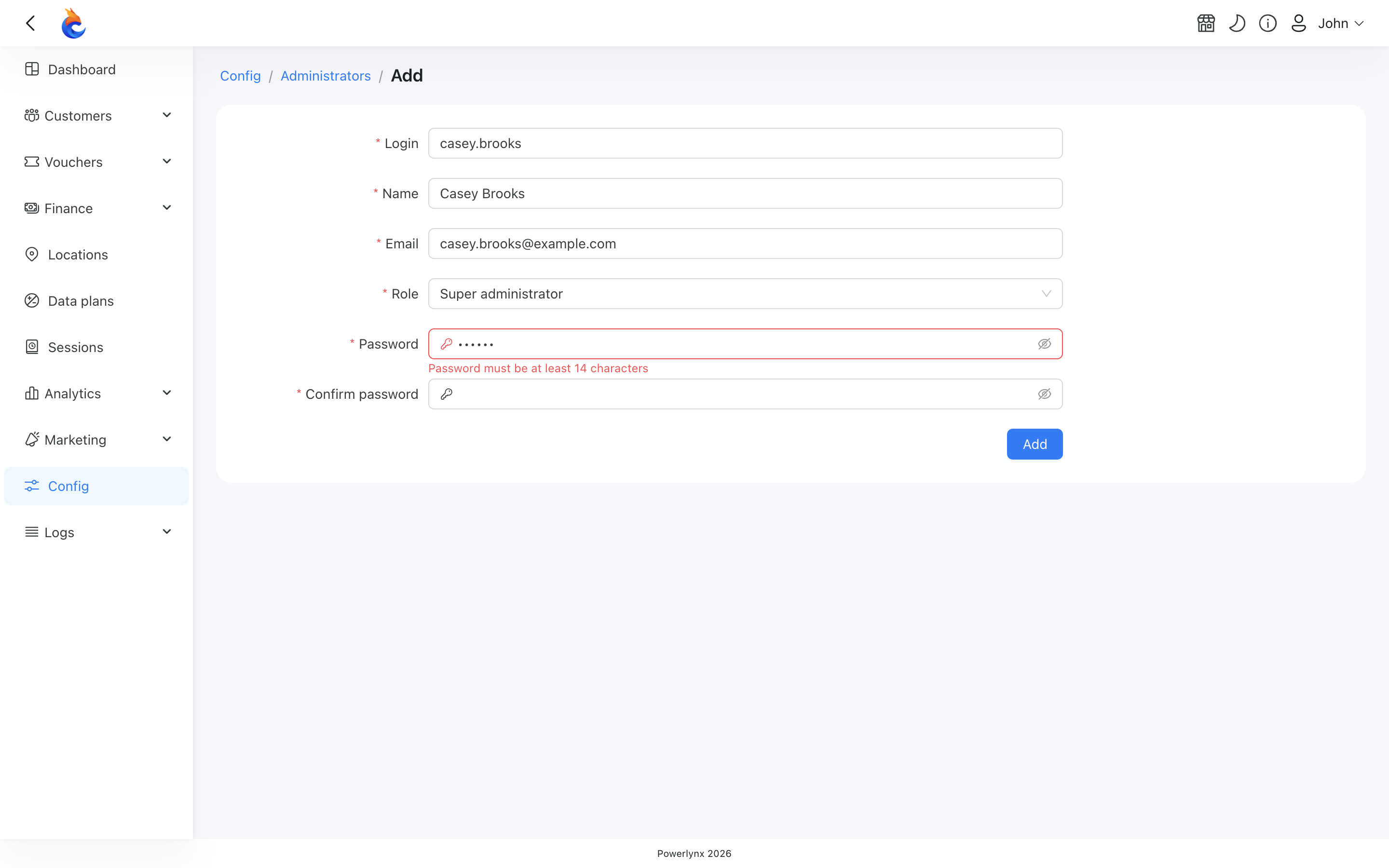Go to Config breadcrumb link
Image resolution: width=1389 pixels, height=868 pixels.
coord(241,76)
